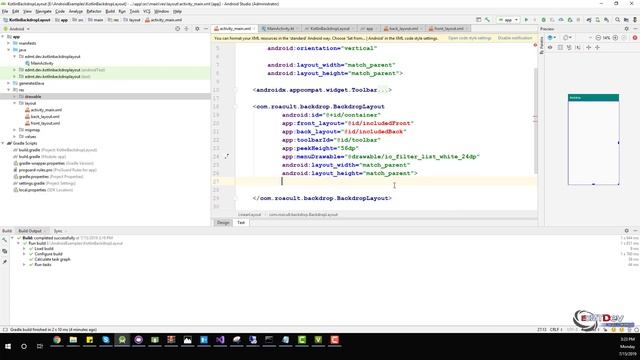This screenshot has width=640, height=360.
Task: Click the green Run app play icon
Action: point(526,20)
